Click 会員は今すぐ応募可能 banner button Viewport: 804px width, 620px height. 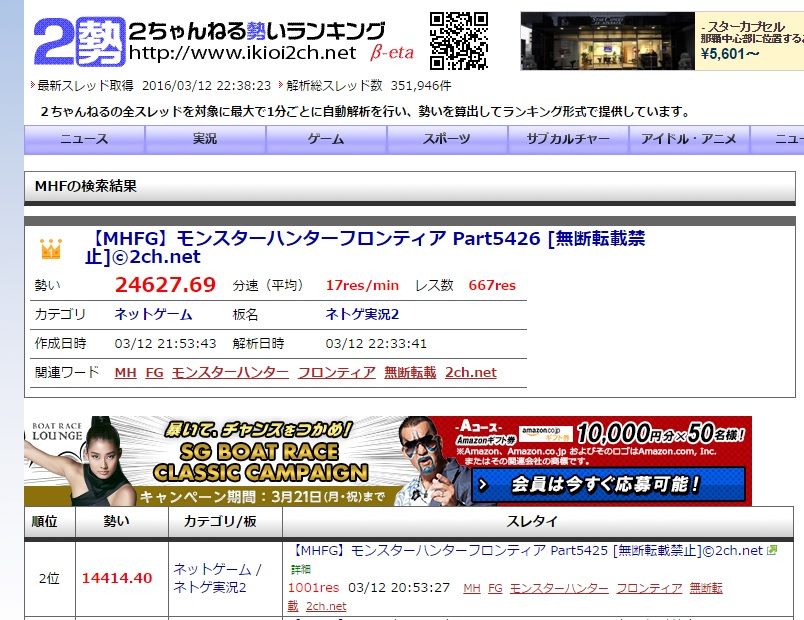point(608,484)
